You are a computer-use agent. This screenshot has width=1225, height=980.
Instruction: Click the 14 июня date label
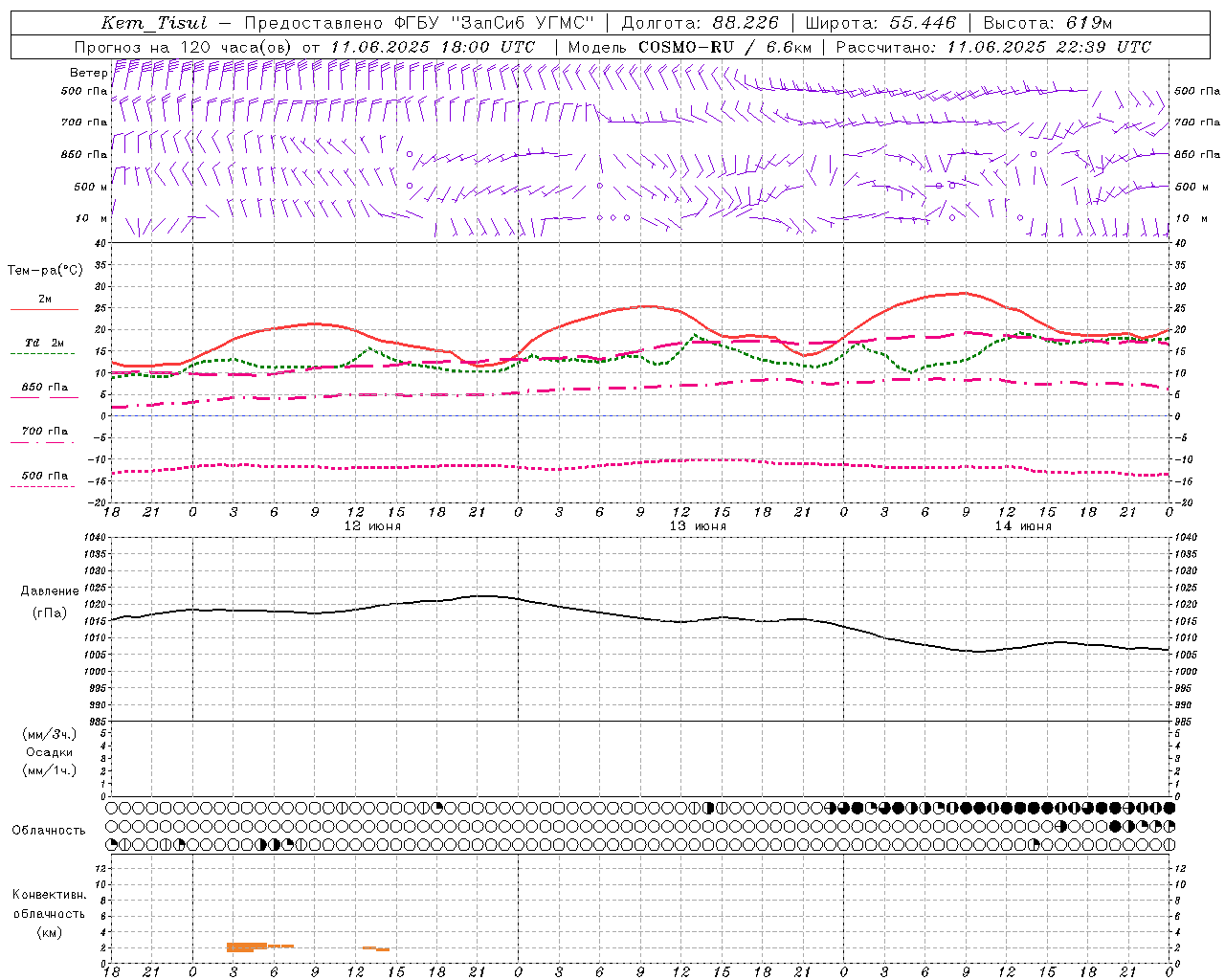point(1023,525)
